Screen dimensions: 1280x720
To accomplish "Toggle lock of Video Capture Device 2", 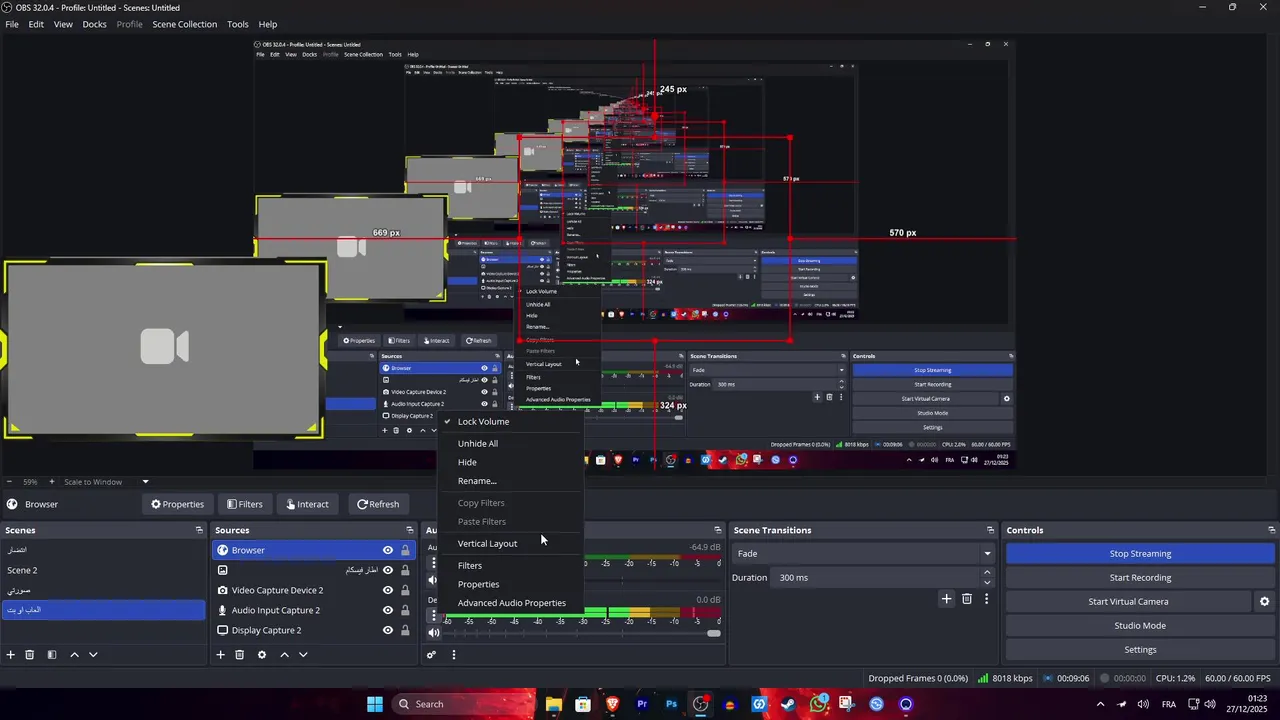I will click(405, 590).
